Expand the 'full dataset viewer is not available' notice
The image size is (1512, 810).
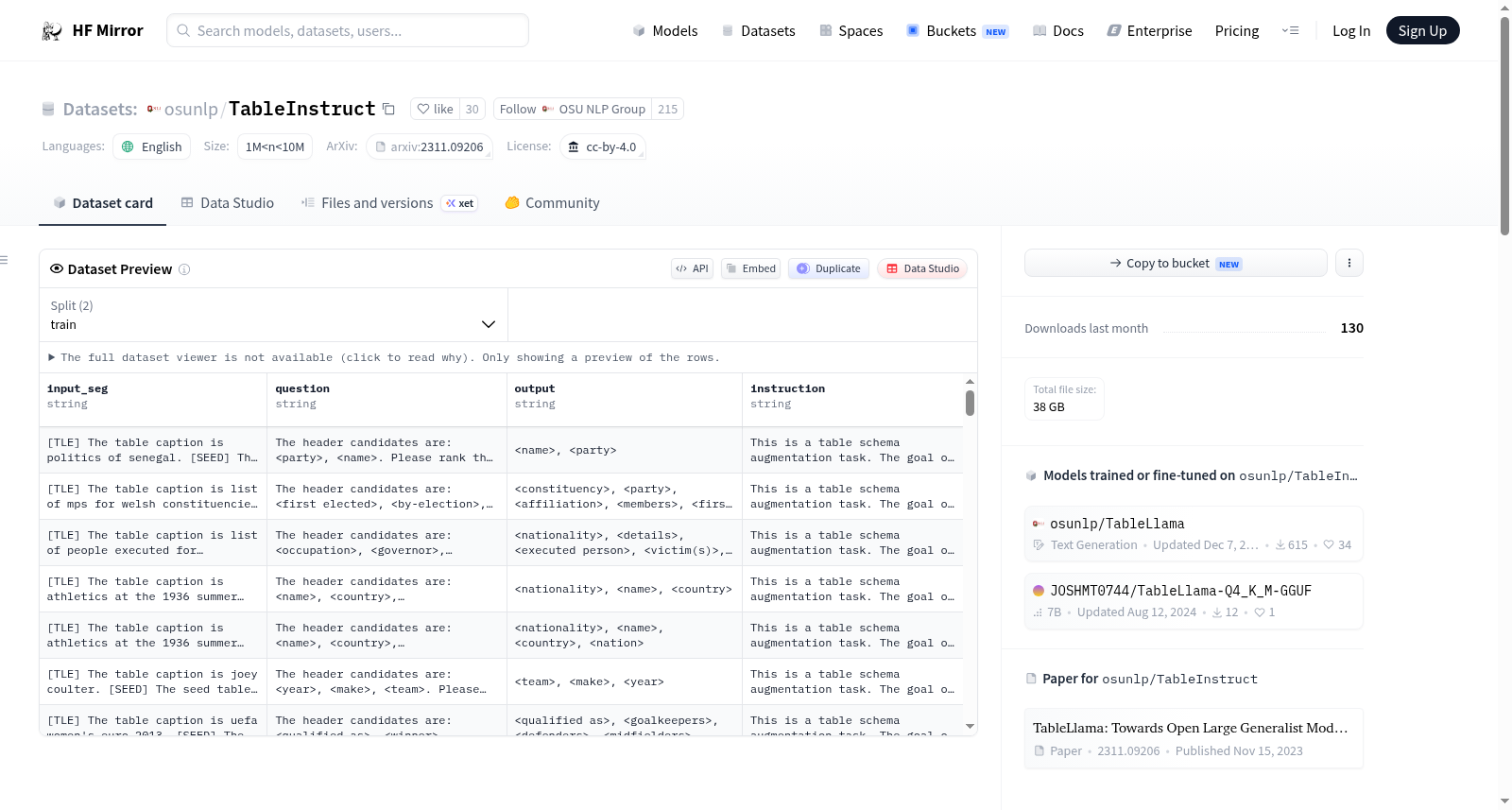pos(384,357)
